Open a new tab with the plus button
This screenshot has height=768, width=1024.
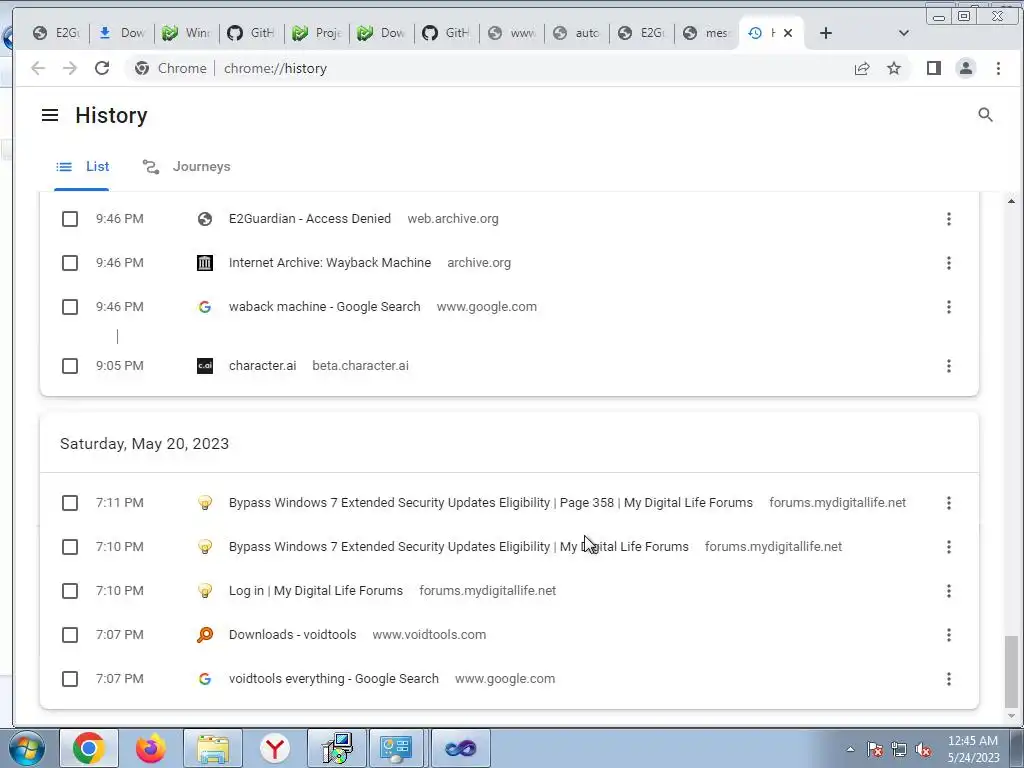tap(825, 33)
